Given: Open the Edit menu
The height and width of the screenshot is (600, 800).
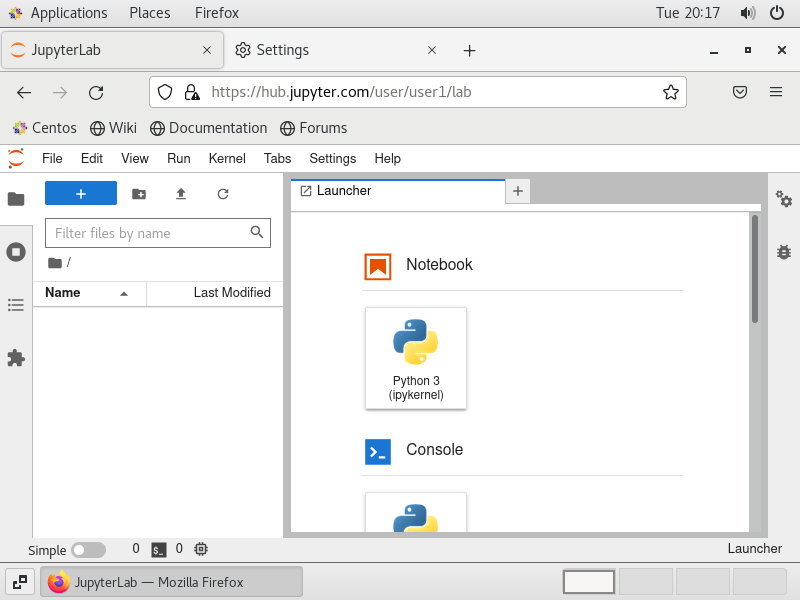Looking at the screenshot, I should 92,159.
